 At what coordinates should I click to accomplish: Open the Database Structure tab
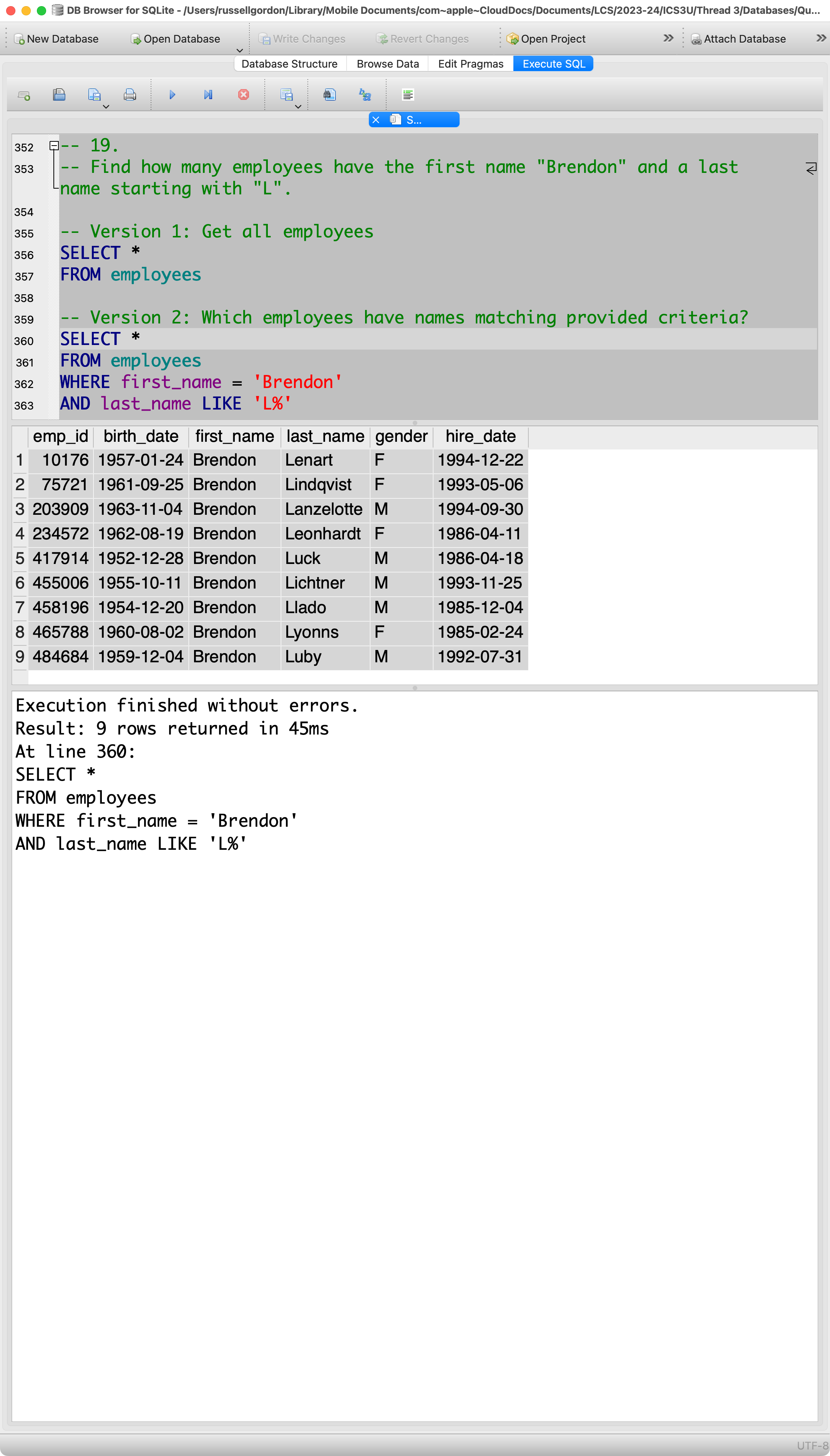[289, 64]
